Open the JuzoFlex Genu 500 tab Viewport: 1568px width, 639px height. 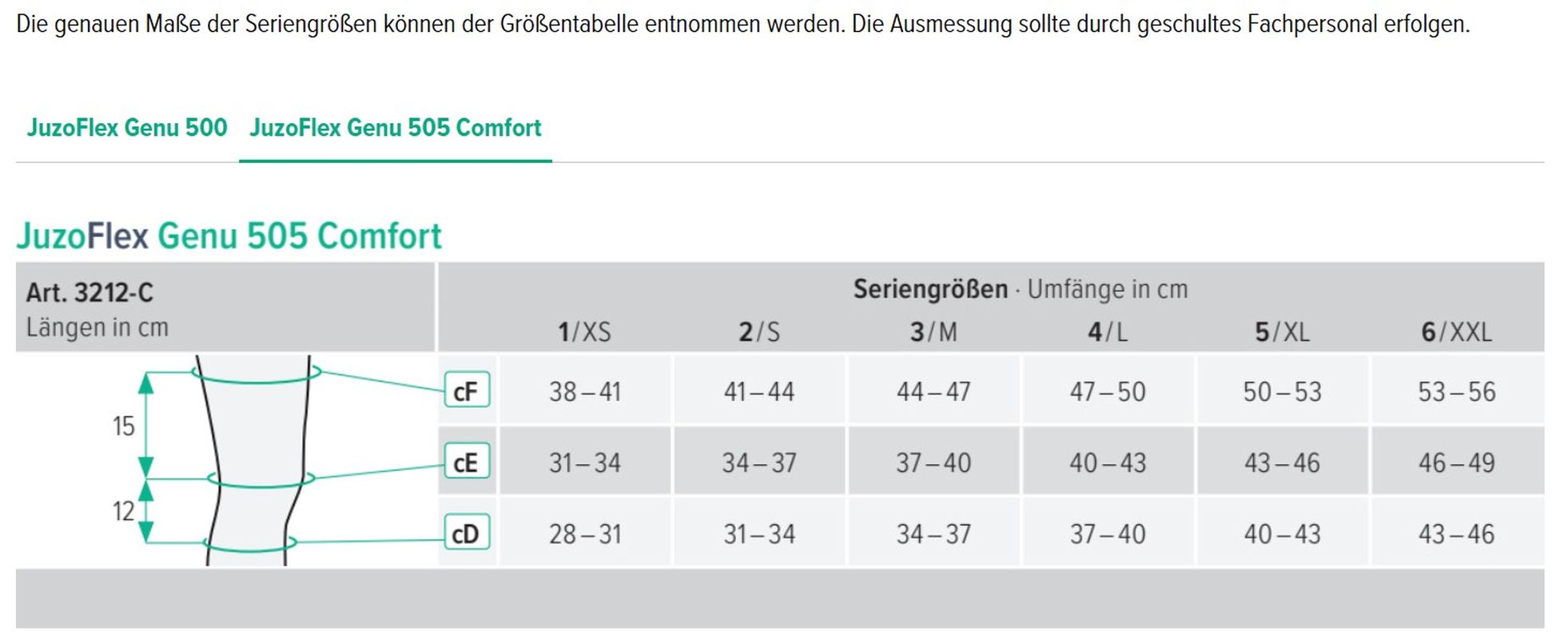click(x=127, y=128)
